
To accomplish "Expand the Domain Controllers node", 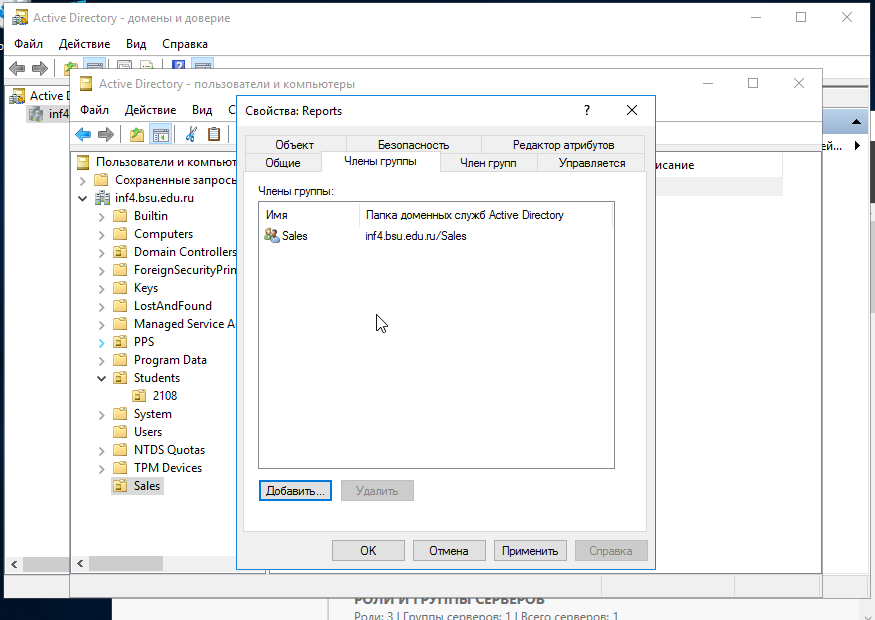I will [x=101, y=252].
